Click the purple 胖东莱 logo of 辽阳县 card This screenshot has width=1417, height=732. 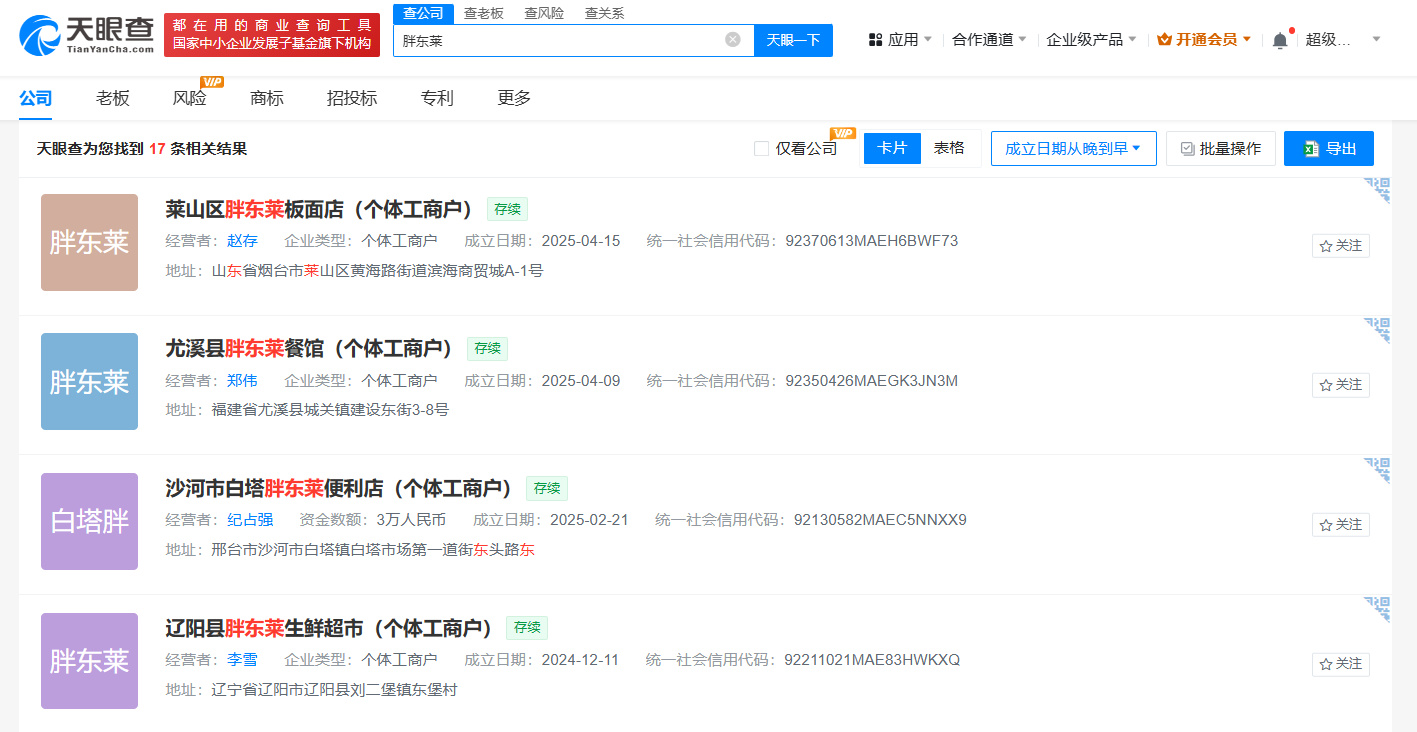tap(89, 661)
